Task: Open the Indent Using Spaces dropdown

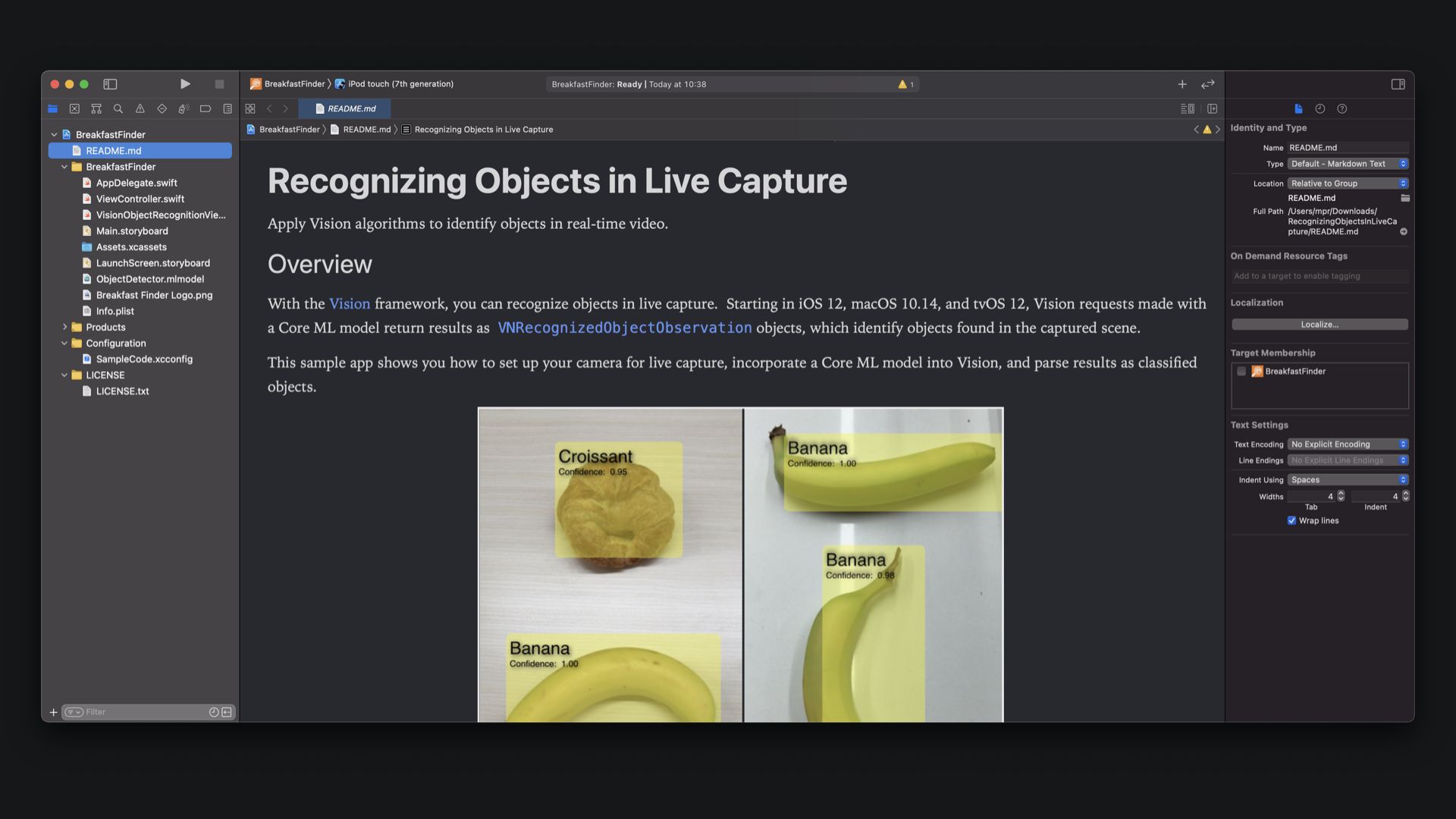Action: coord(1348,480)
